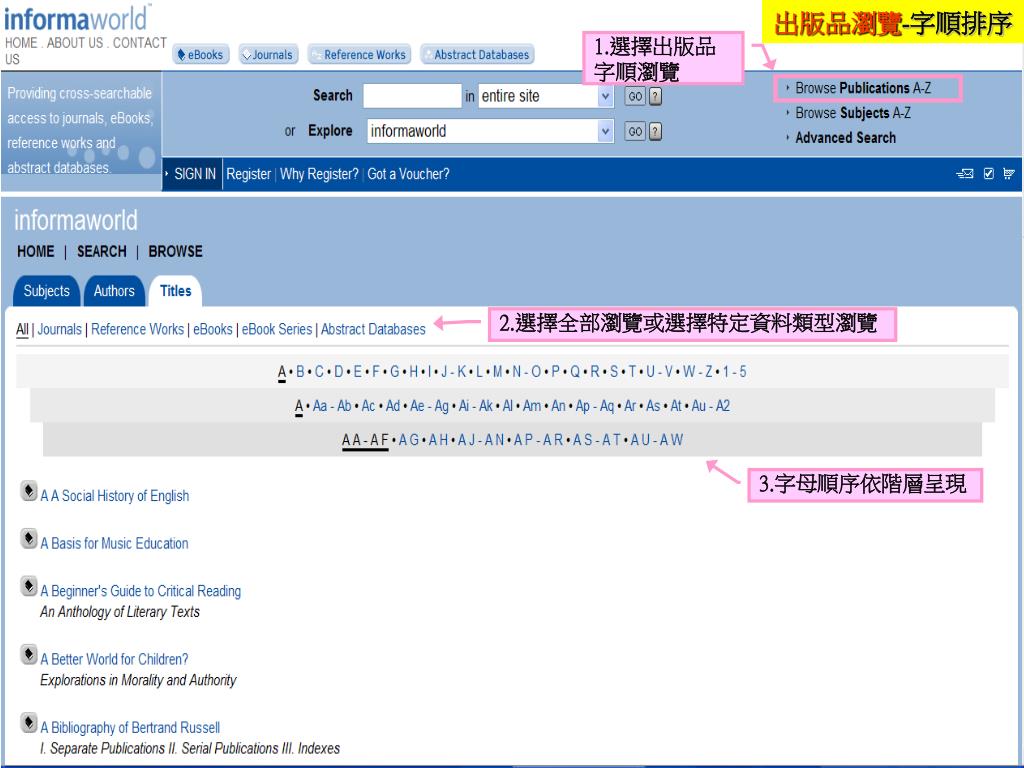Open 'Why Register?' link
The height and width of the screenshot is (768, 1024).
[x=319, y=174]
